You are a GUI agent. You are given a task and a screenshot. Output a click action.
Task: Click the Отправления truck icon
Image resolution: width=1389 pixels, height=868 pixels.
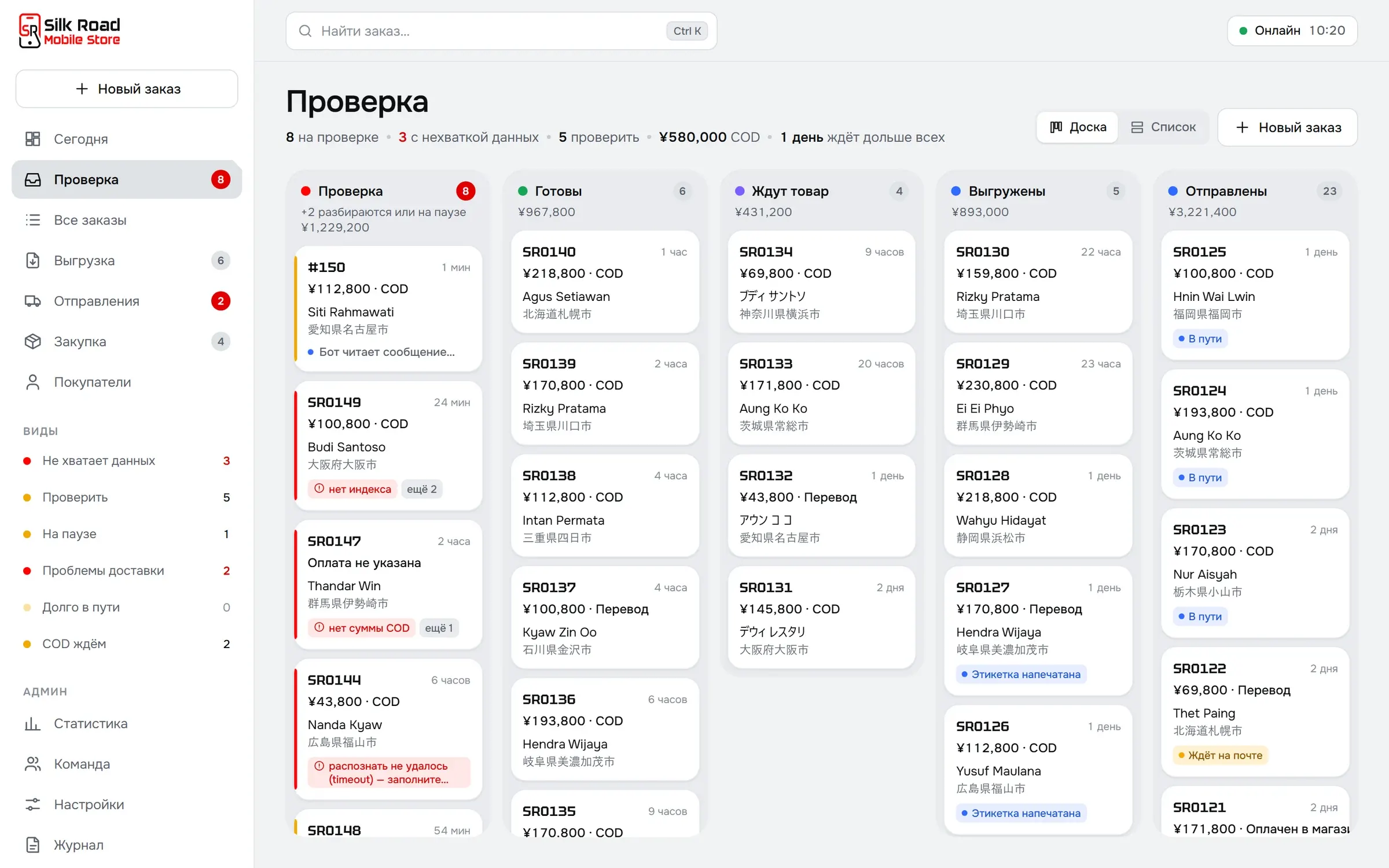(x=33, y=301)
